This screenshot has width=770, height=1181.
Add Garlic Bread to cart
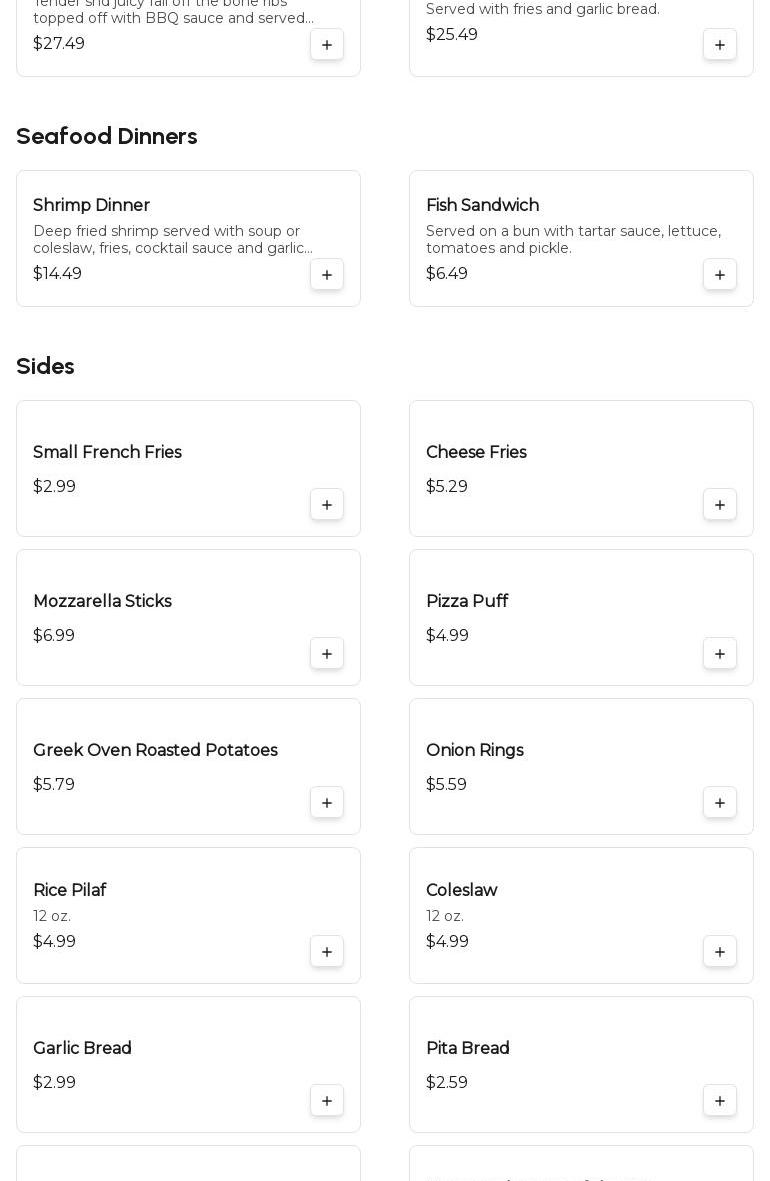point(327,1101)
